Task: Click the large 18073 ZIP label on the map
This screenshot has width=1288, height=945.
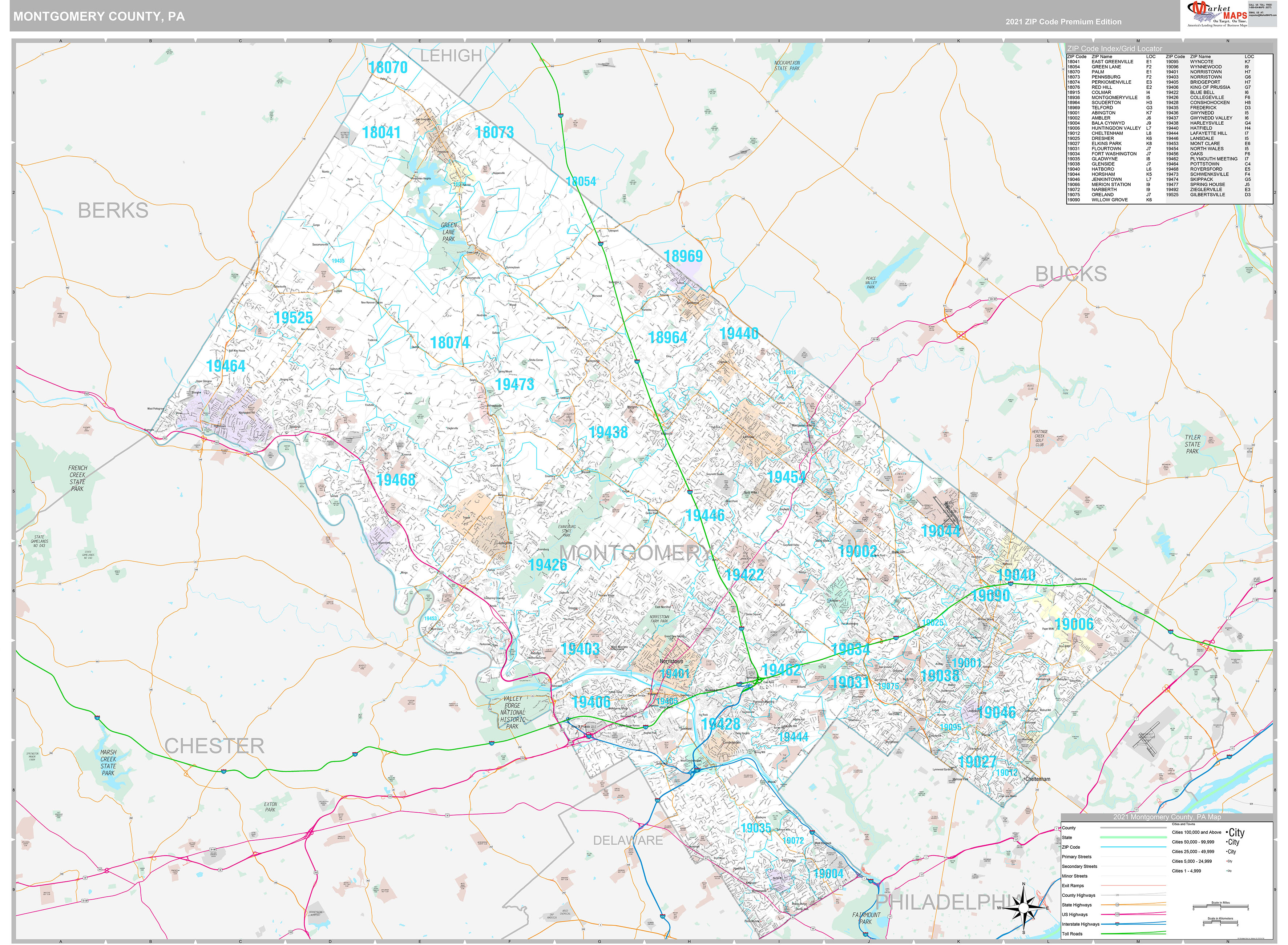Action: pos(494,133)
